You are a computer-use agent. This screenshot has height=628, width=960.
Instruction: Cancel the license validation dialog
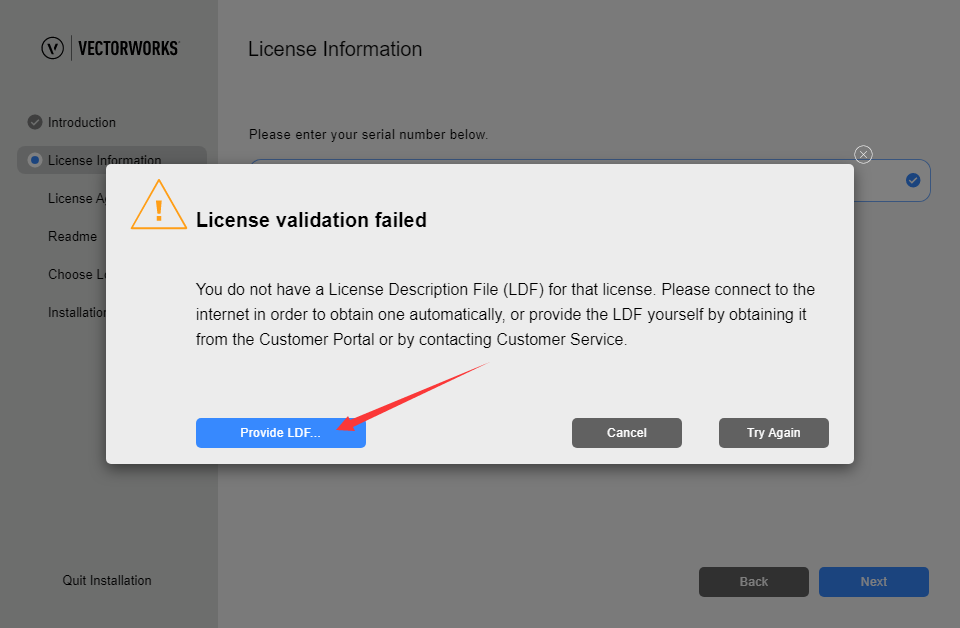pos(627,433)
